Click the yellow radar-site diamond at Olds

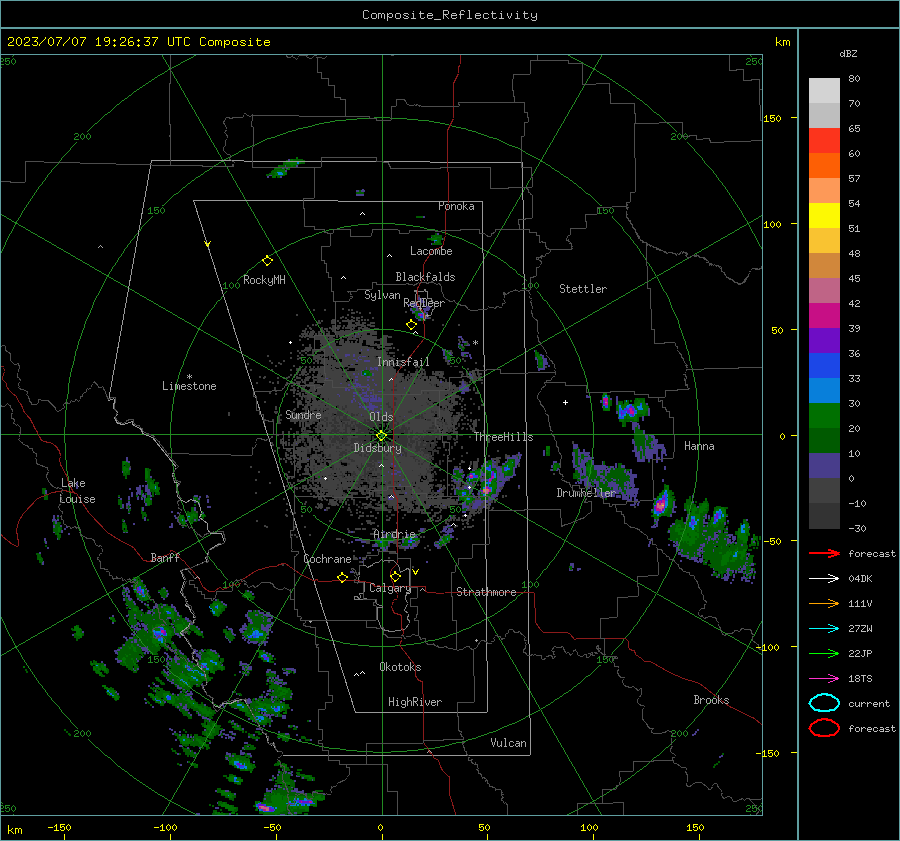pos(381,436)
